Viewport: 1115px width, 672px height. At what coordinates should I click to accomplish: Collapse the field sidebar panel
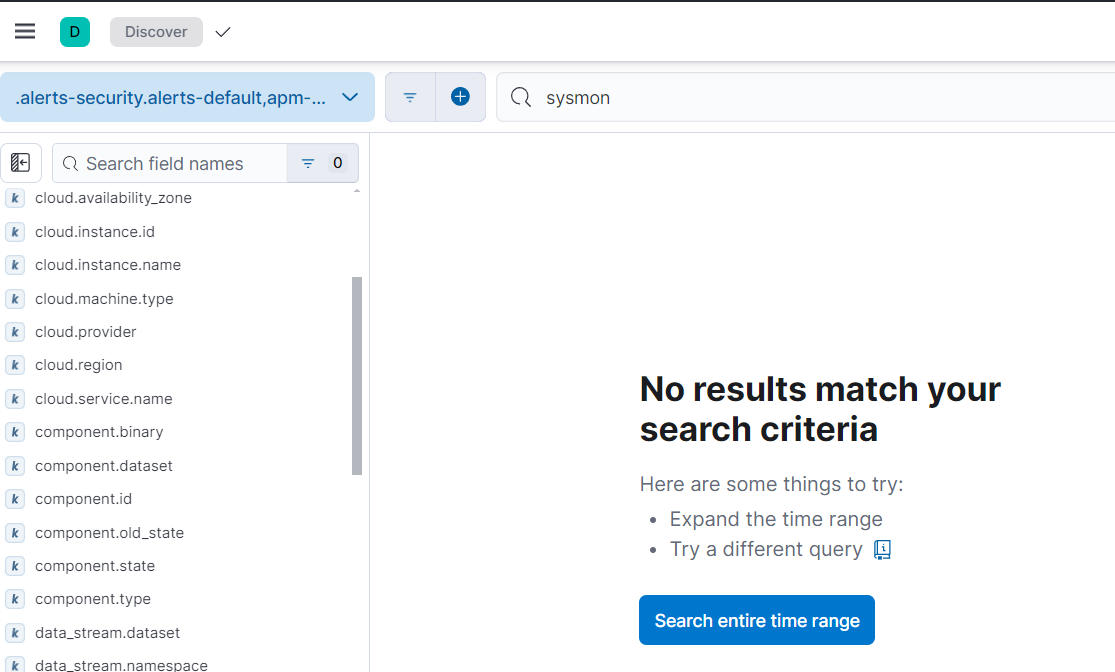pyautogui.click(x=21, y=163)
